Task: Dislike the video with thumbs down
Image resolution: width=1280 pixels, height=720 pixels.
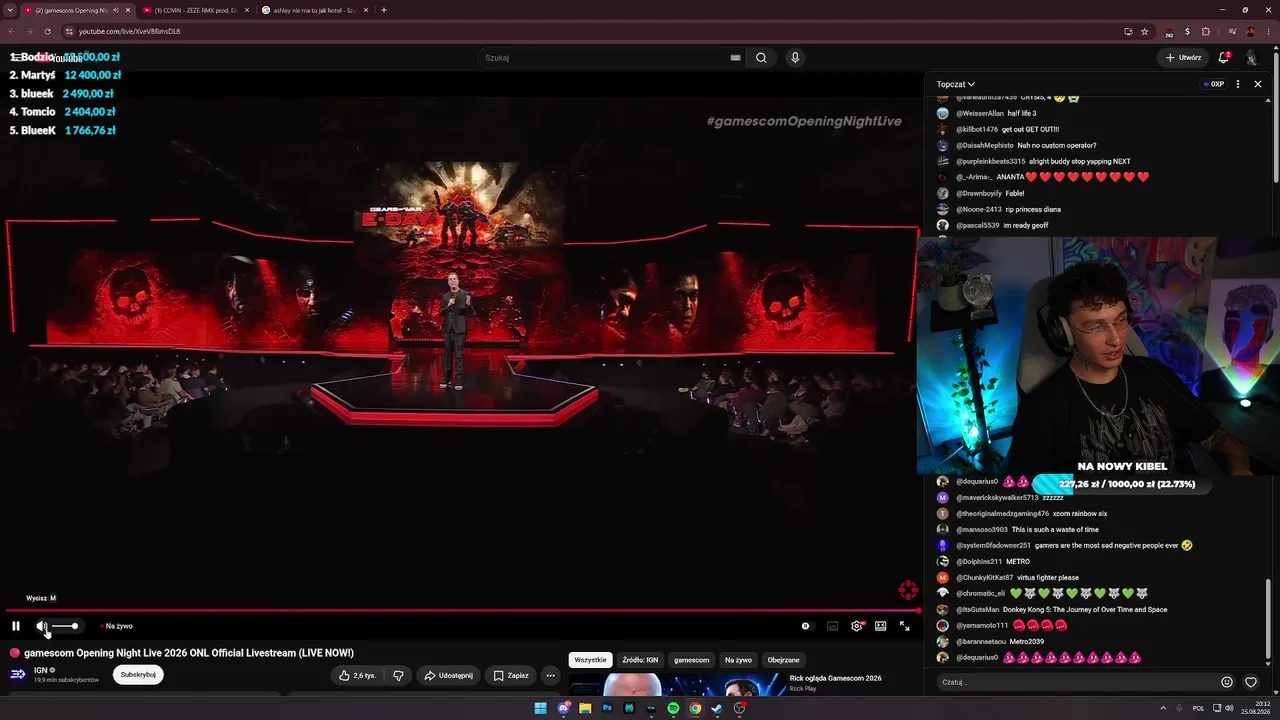Action: [x=398, y=675]
